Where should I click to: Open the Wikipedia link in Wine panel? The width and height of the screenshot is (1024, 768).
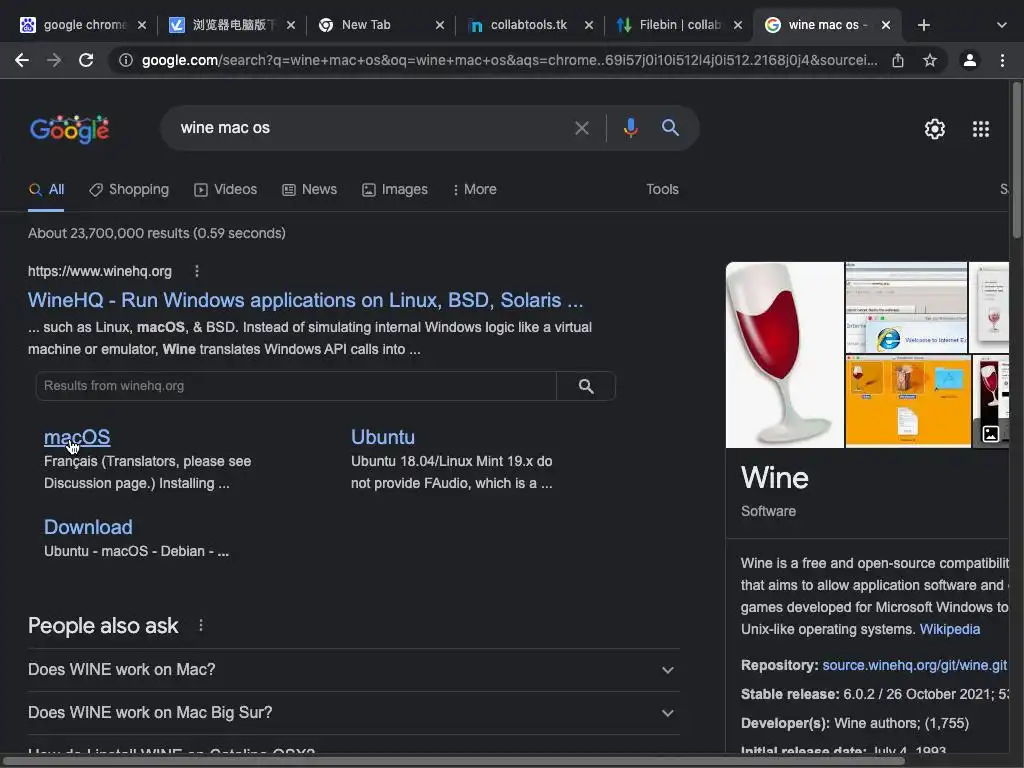[950, 629]
